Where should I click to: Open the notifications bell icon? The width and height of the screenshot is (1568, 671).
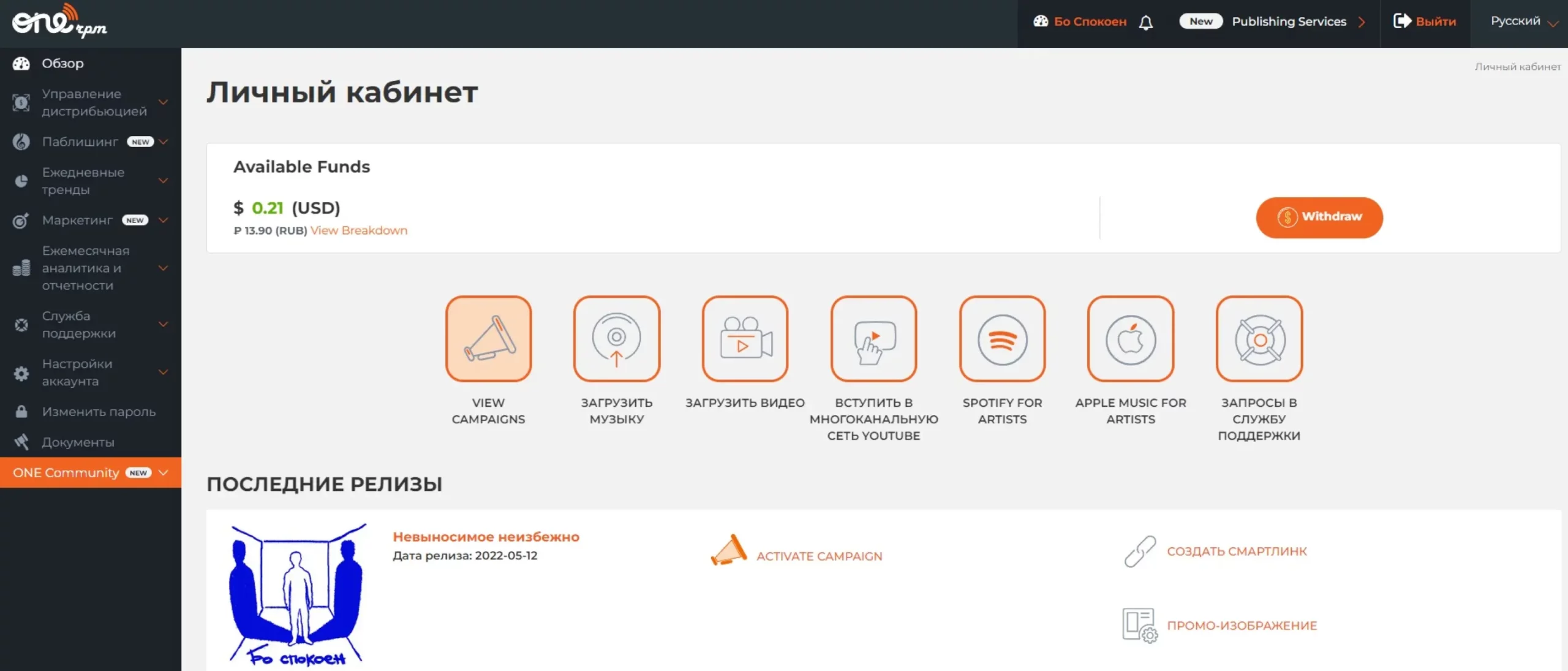1145,23
